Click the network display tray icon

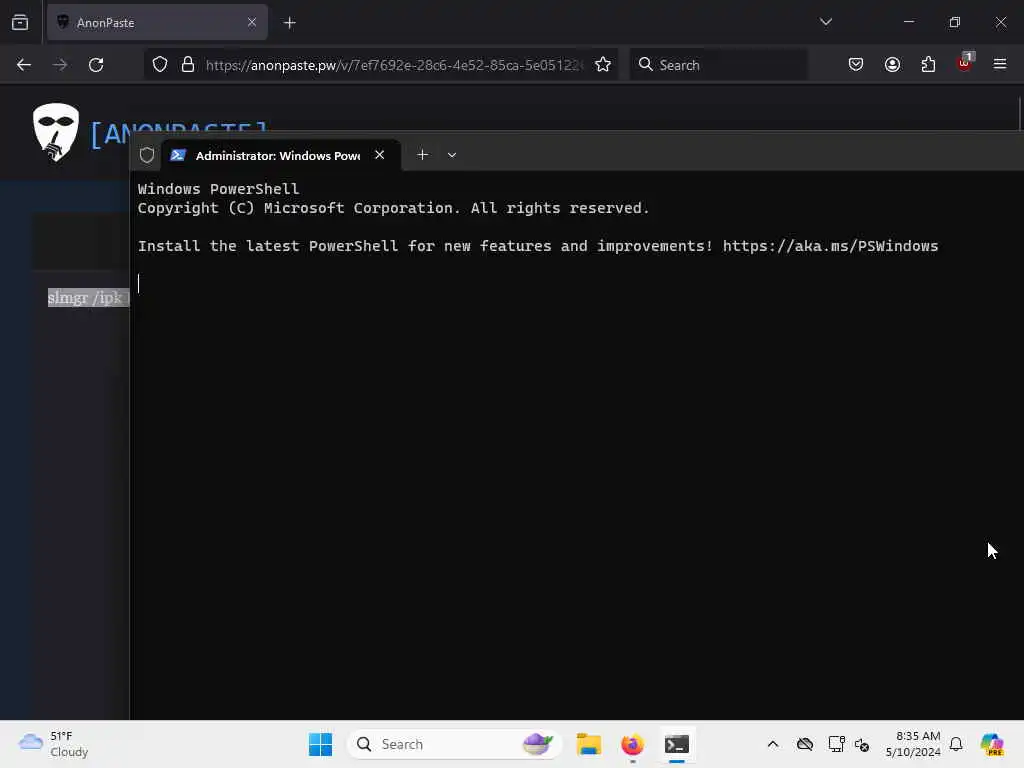pyautogui.click(x=836, y=744)
